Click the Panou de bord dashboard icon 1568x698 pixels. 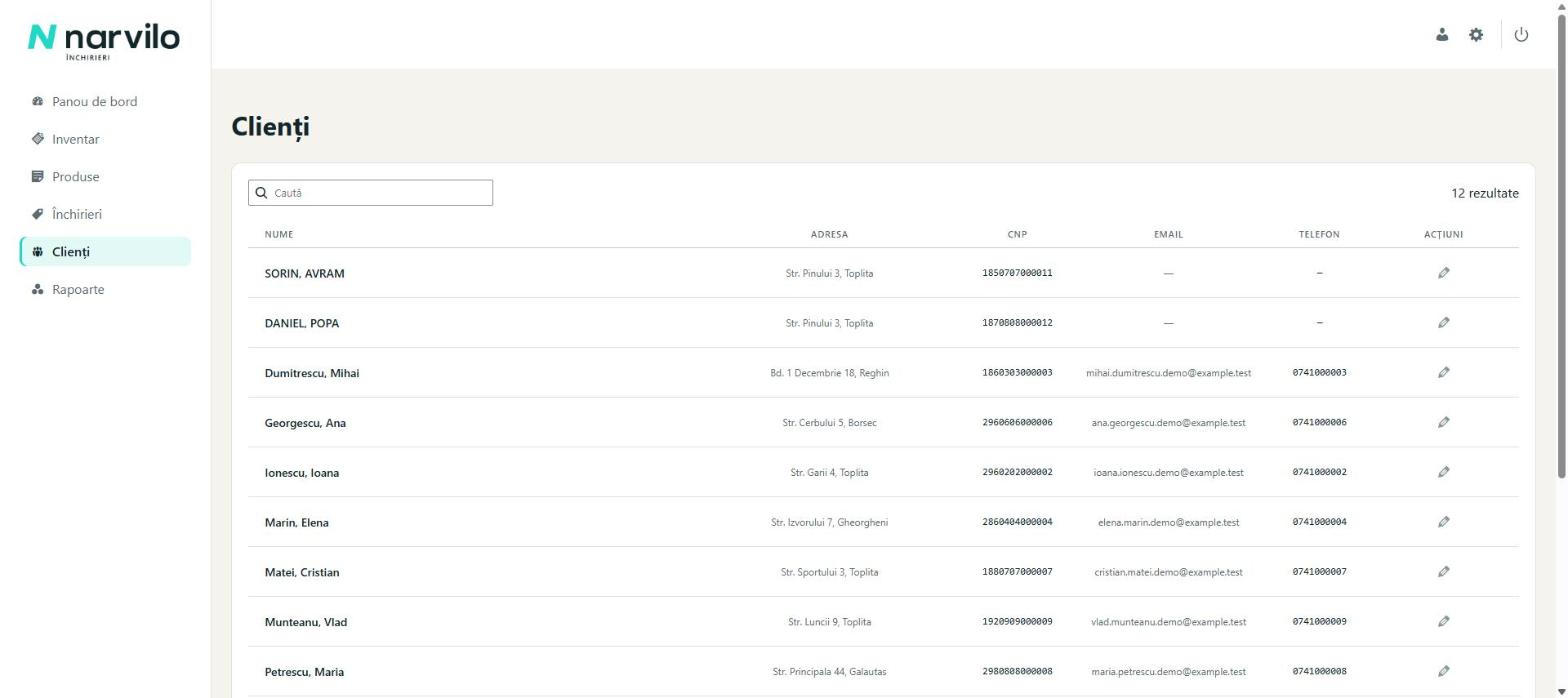pyautogui.click(x=38, y=101)
